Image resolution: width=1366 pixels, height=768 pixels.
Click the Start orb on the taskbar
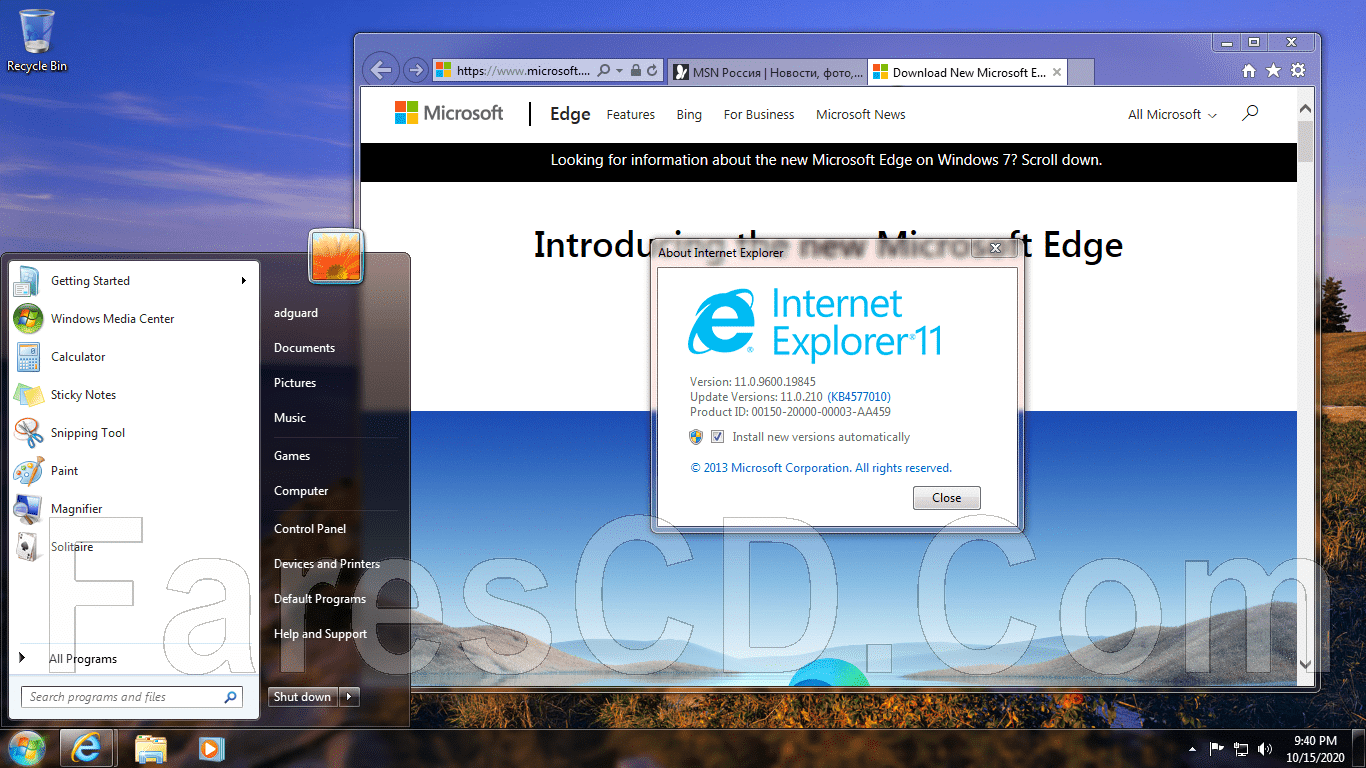tap(27, 748)
